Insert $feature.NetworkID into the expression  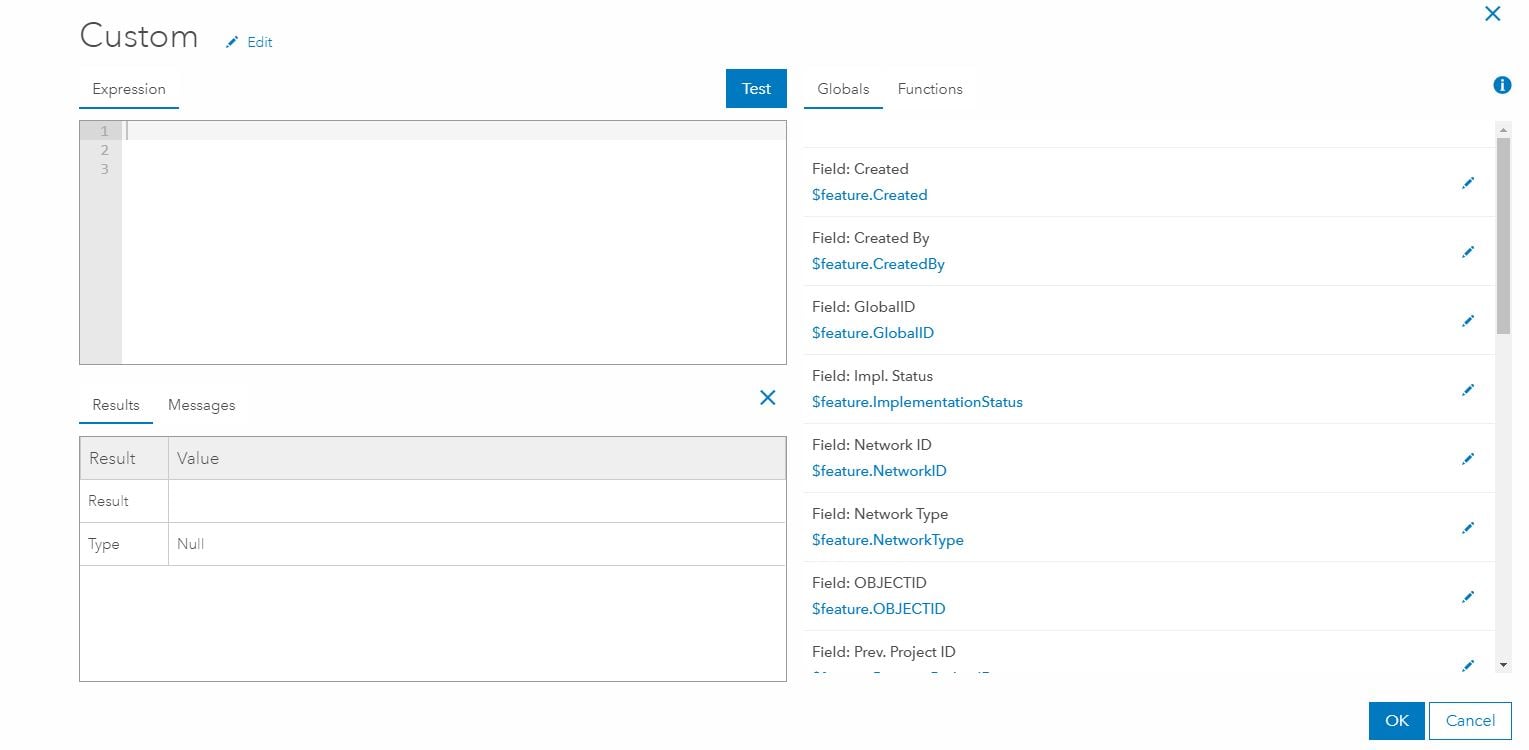[879, 471]
